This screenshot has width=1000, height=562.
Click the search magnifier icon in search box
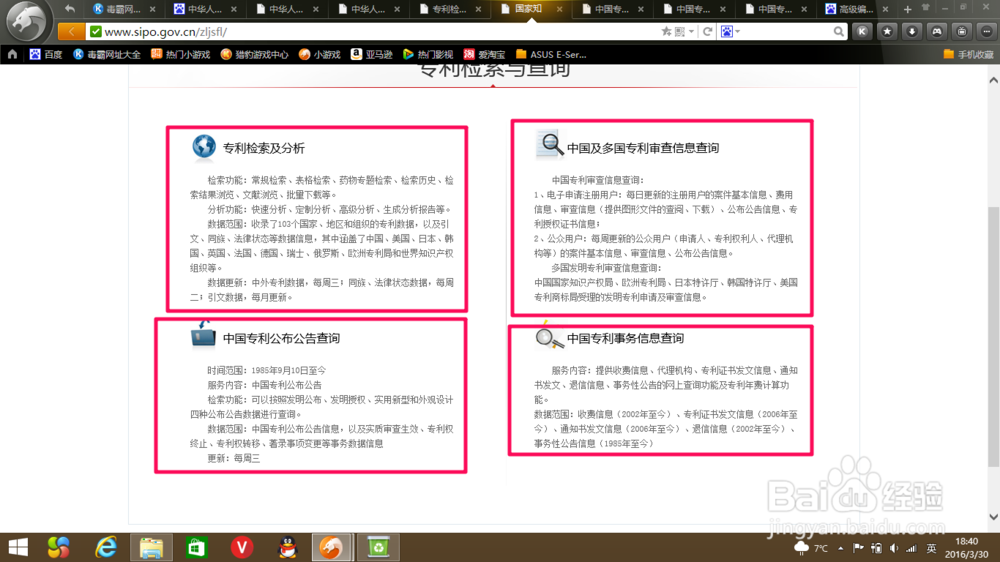tap(838, 31)
